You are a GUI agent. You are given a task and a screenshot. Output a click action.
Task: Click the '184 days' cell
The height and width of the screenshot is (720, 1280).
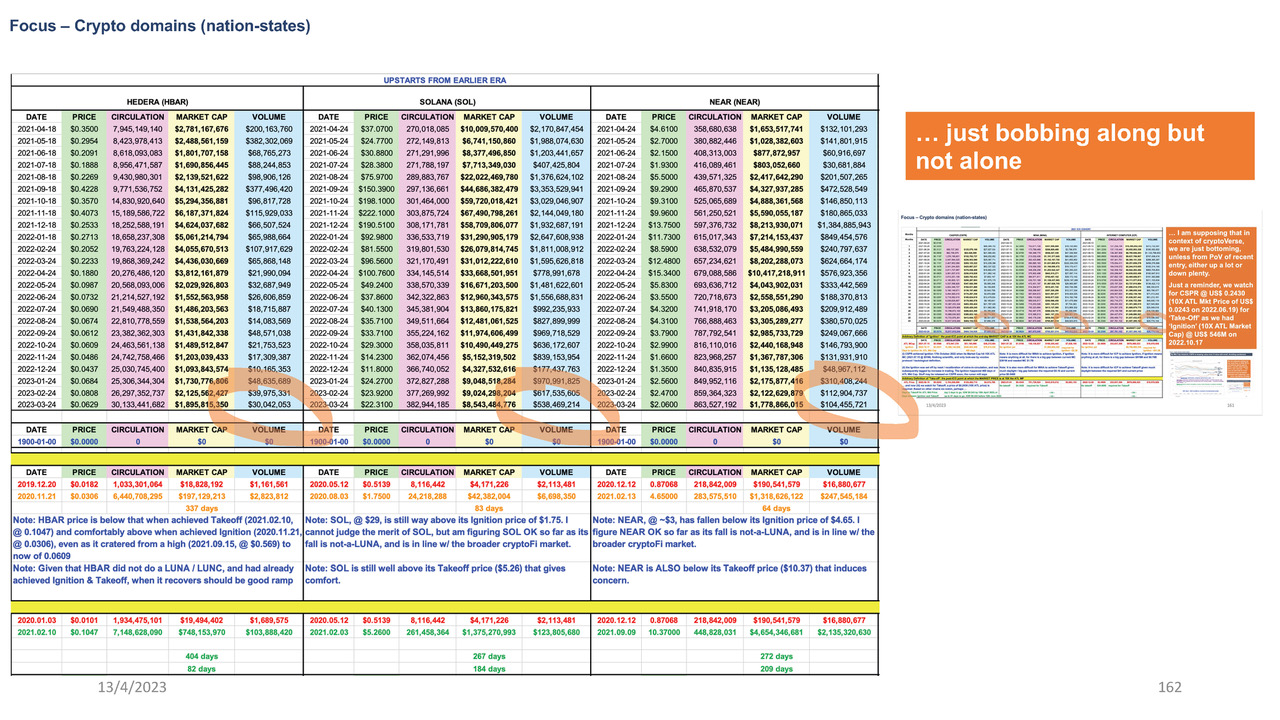tap(488, 669)
